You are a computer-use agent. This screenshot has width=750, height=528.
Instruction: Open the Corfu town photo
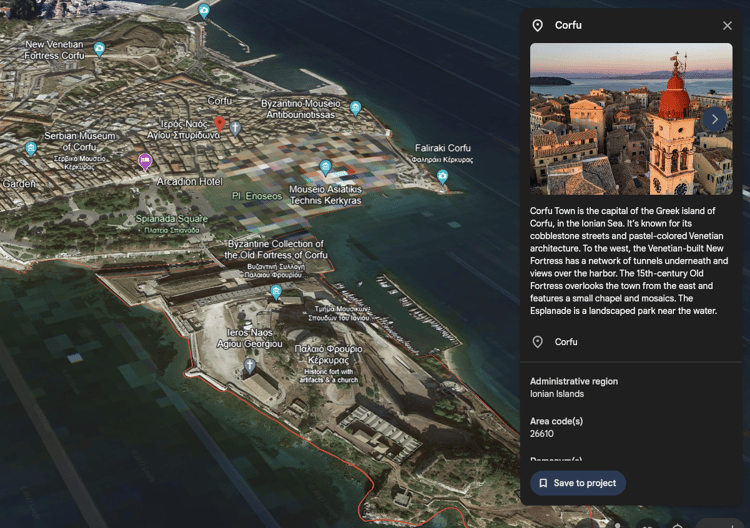(x=631, y=119)
